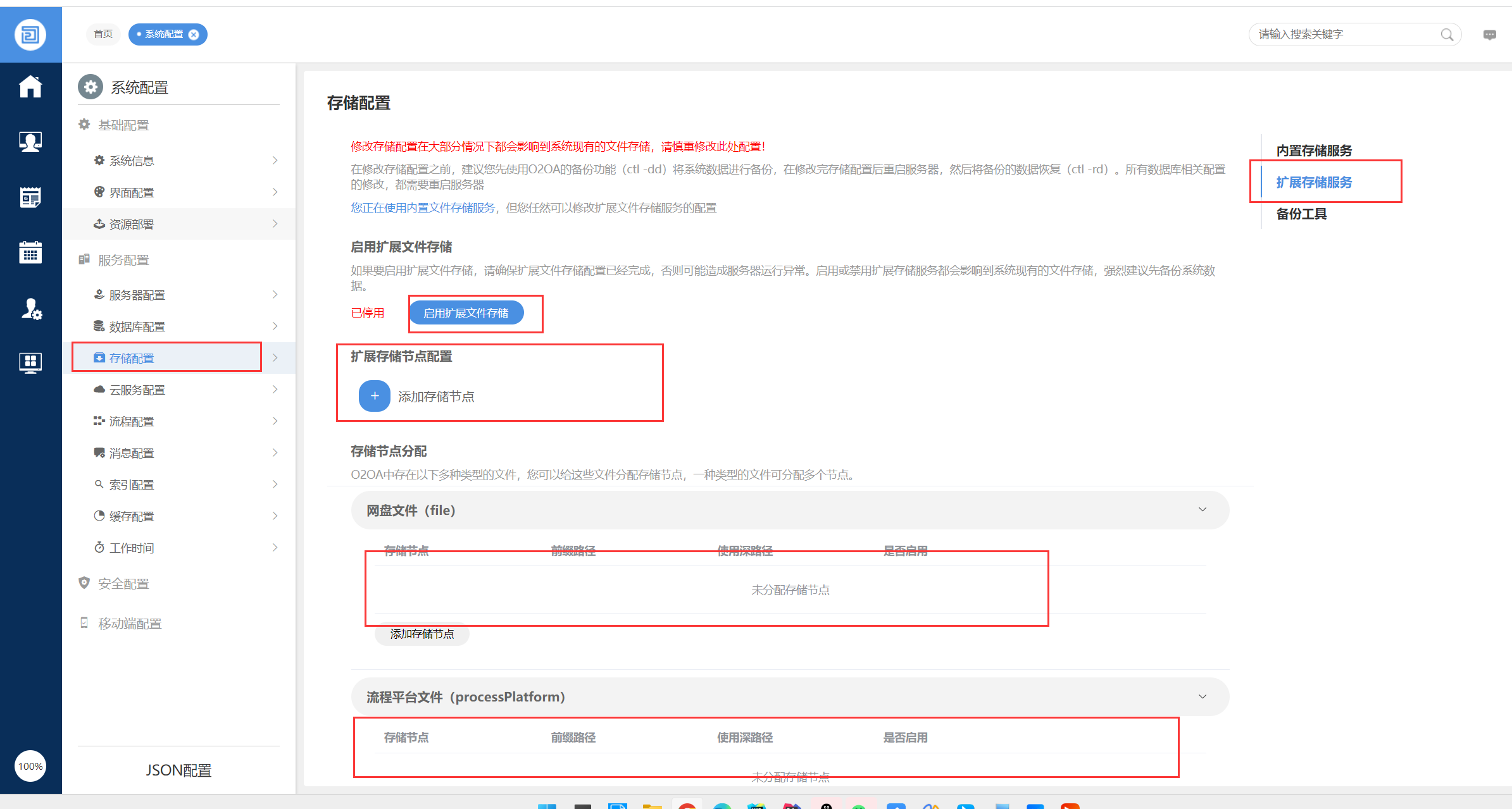Enable 启用扩展文件存储 toggle button
The width and height of the screenshot is (1512, 809).
(x=466, y=313)
